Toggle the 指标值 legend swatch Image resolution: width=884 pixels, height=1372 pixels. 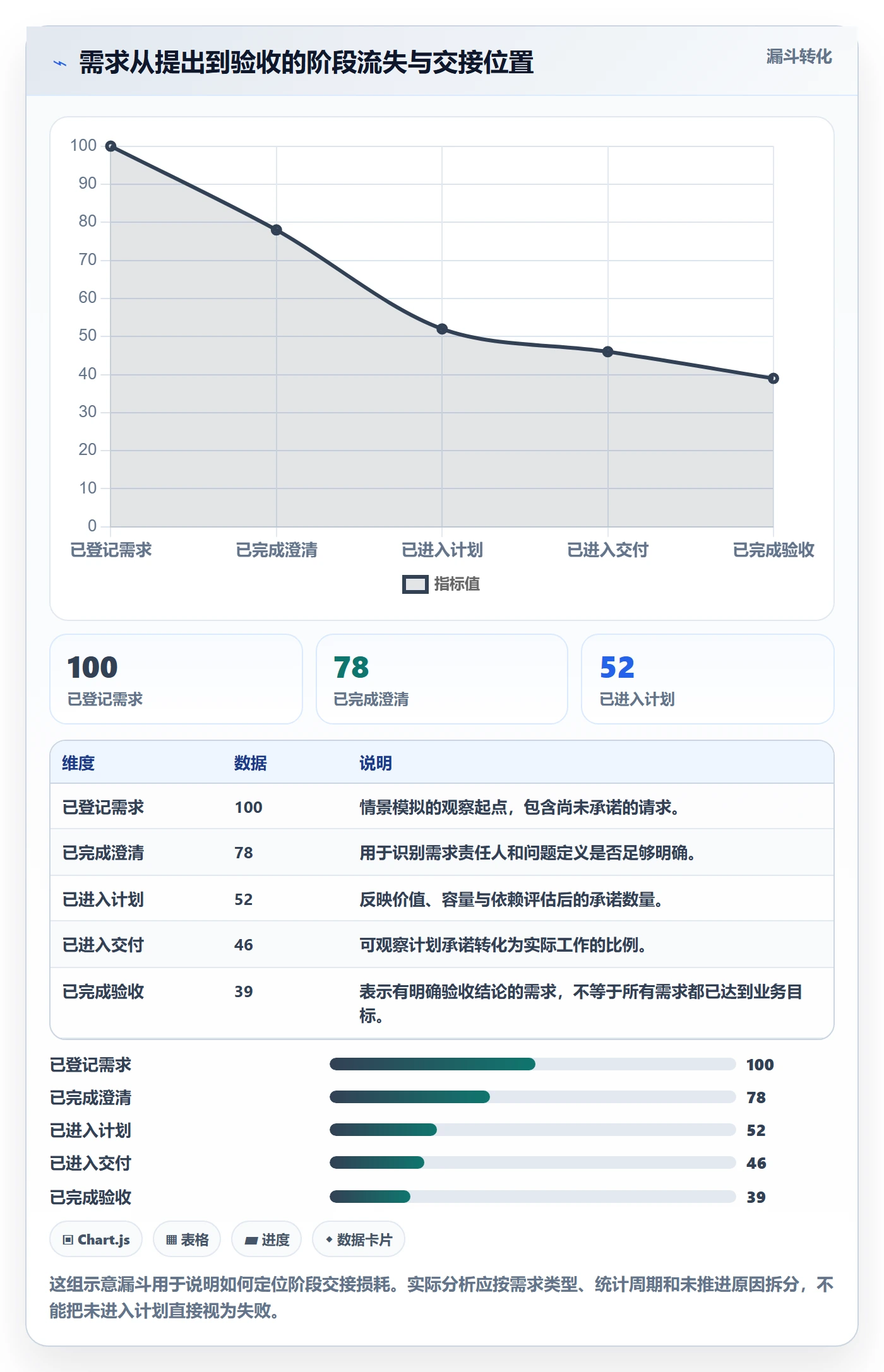(x=415, y=584)
